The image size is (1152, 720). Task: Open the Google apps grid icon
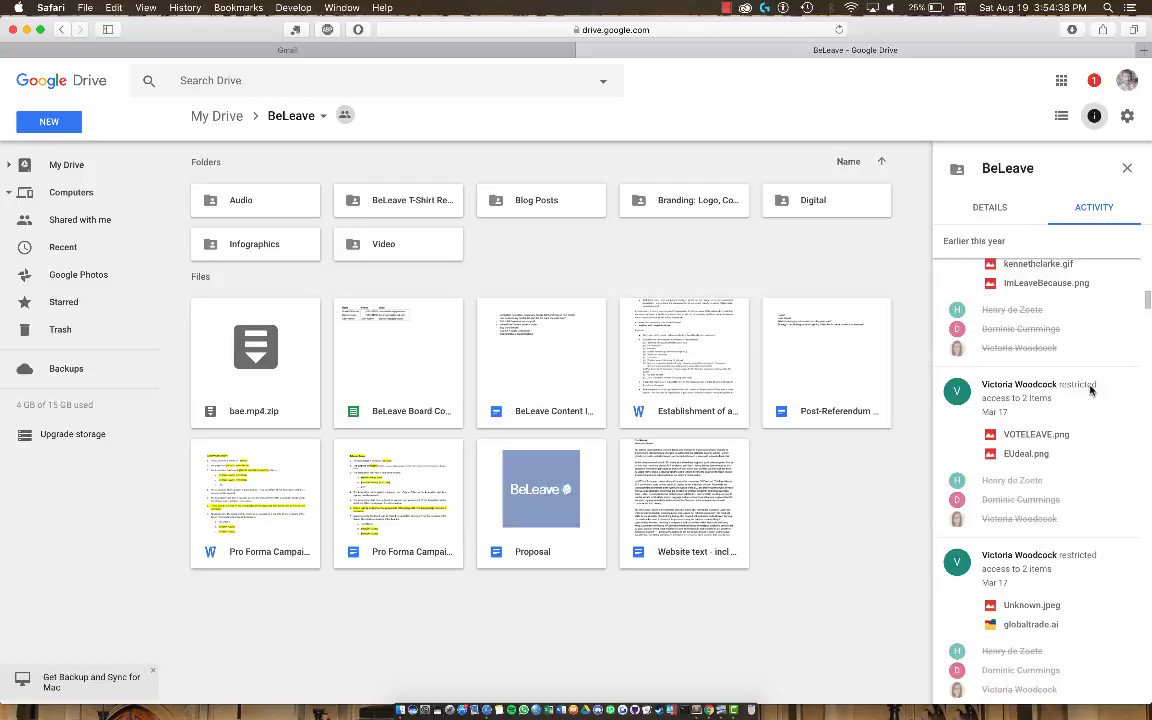(x=1061, y=81)
